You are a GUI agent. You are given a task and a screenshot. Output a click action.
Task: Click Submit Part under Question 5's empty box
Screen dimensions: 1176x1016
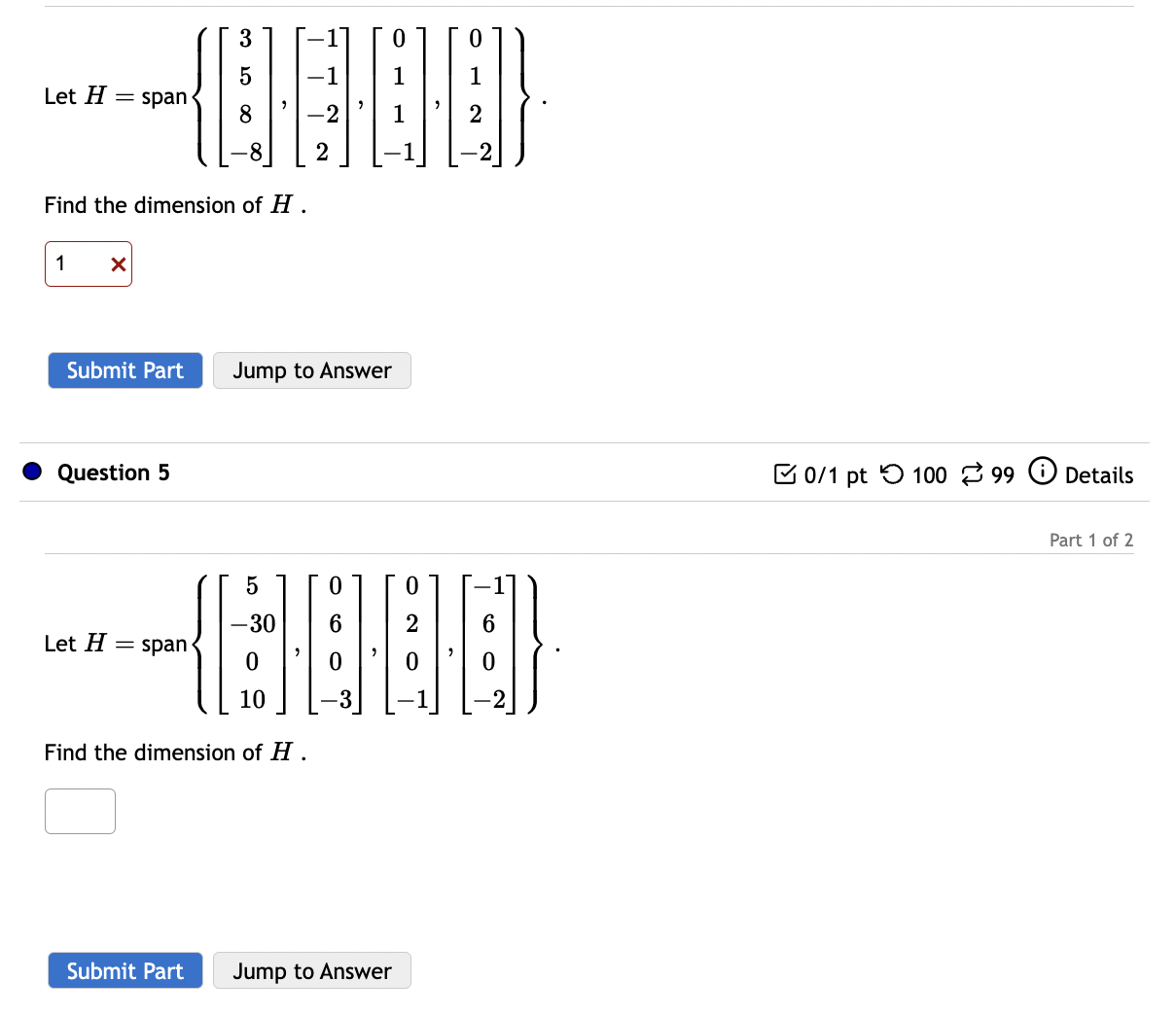125,970
